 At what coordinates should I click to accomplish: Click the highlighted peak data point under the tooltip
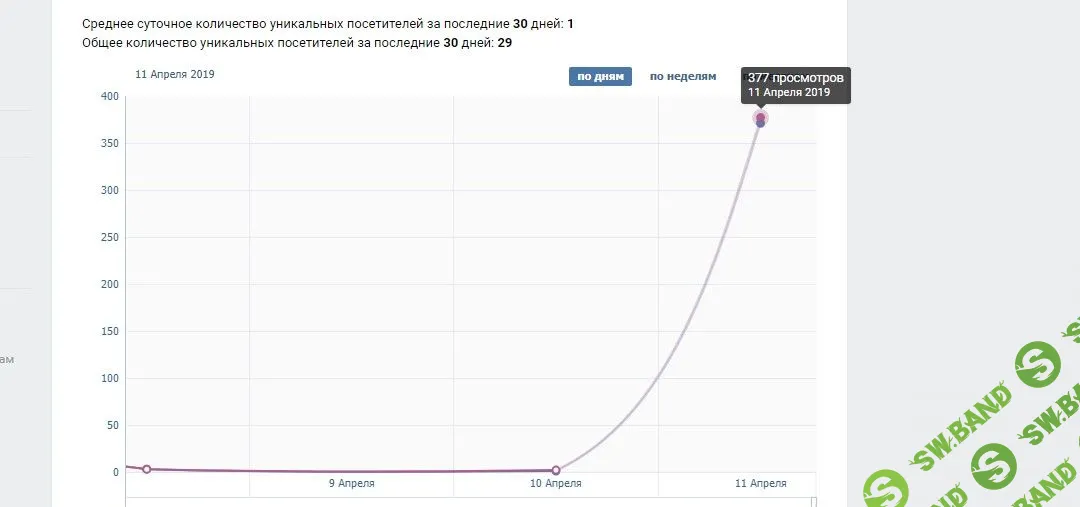(x=760, y=119)
